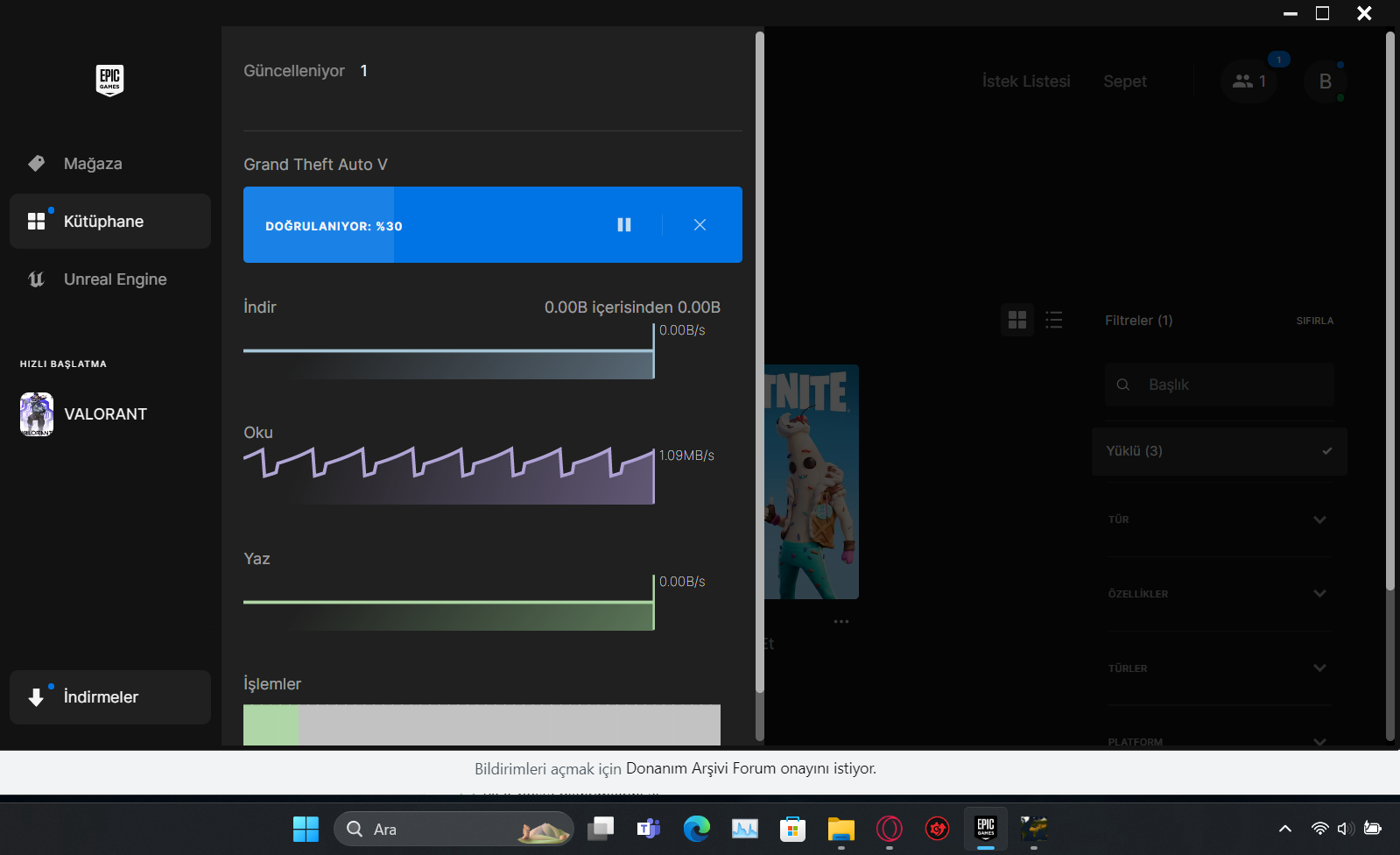Expand the PLATFORM filter section
Image resolution: width=1400 pixels, height=855 pixels.
1220,741
